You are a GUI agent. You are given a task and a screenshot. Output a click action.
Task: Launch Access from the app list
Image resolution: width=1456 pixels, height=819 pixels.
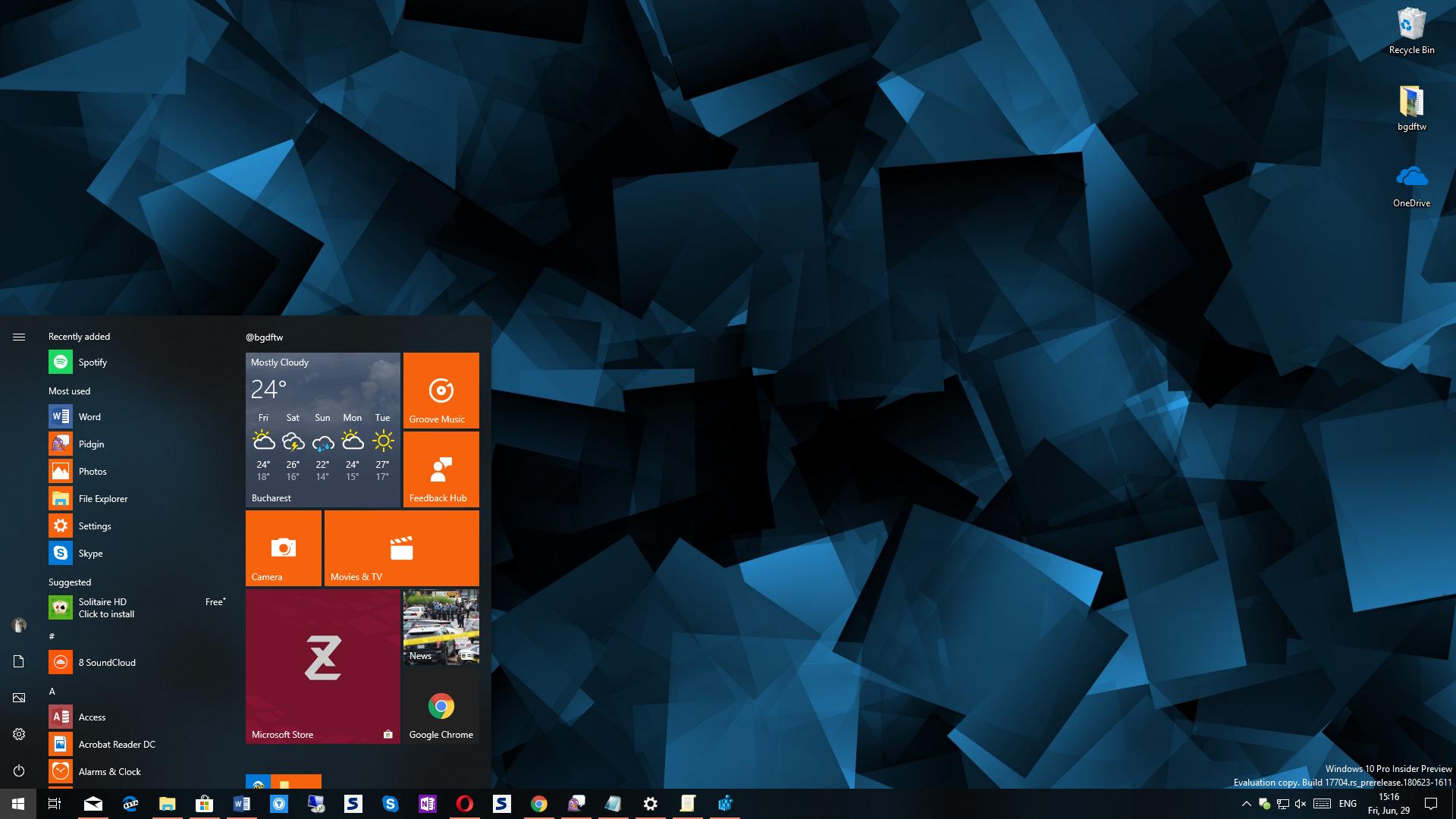point(138,717)
